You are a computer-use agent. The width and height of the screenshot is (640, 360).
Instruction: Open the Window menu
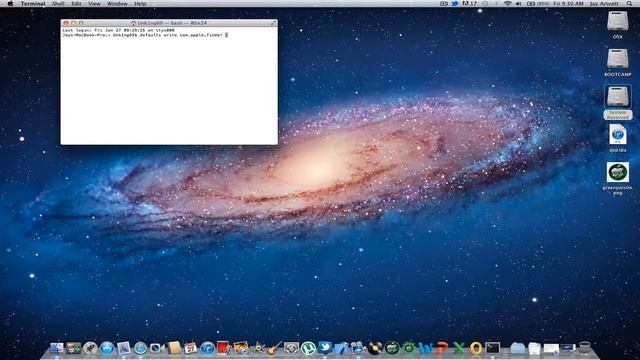pos(117,4)
